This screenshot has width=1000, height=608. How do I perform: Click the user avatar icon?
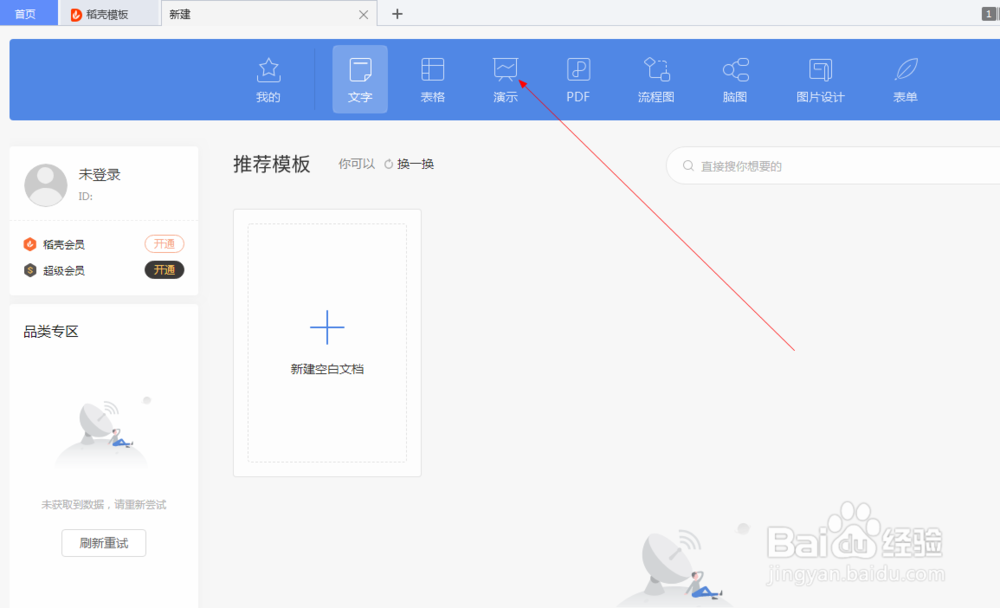46,185
